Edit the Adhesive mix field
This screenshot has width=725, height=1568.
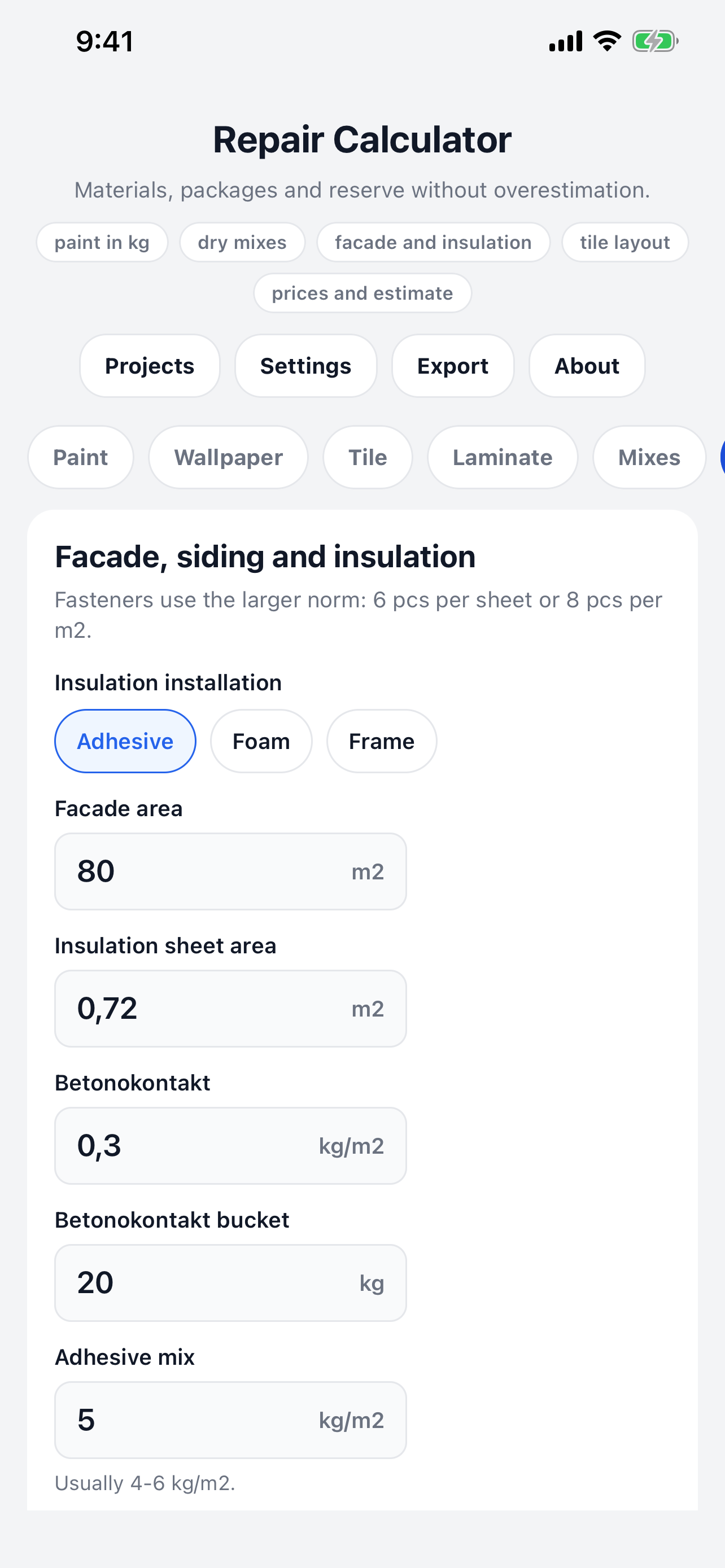tap(231, 1420)
